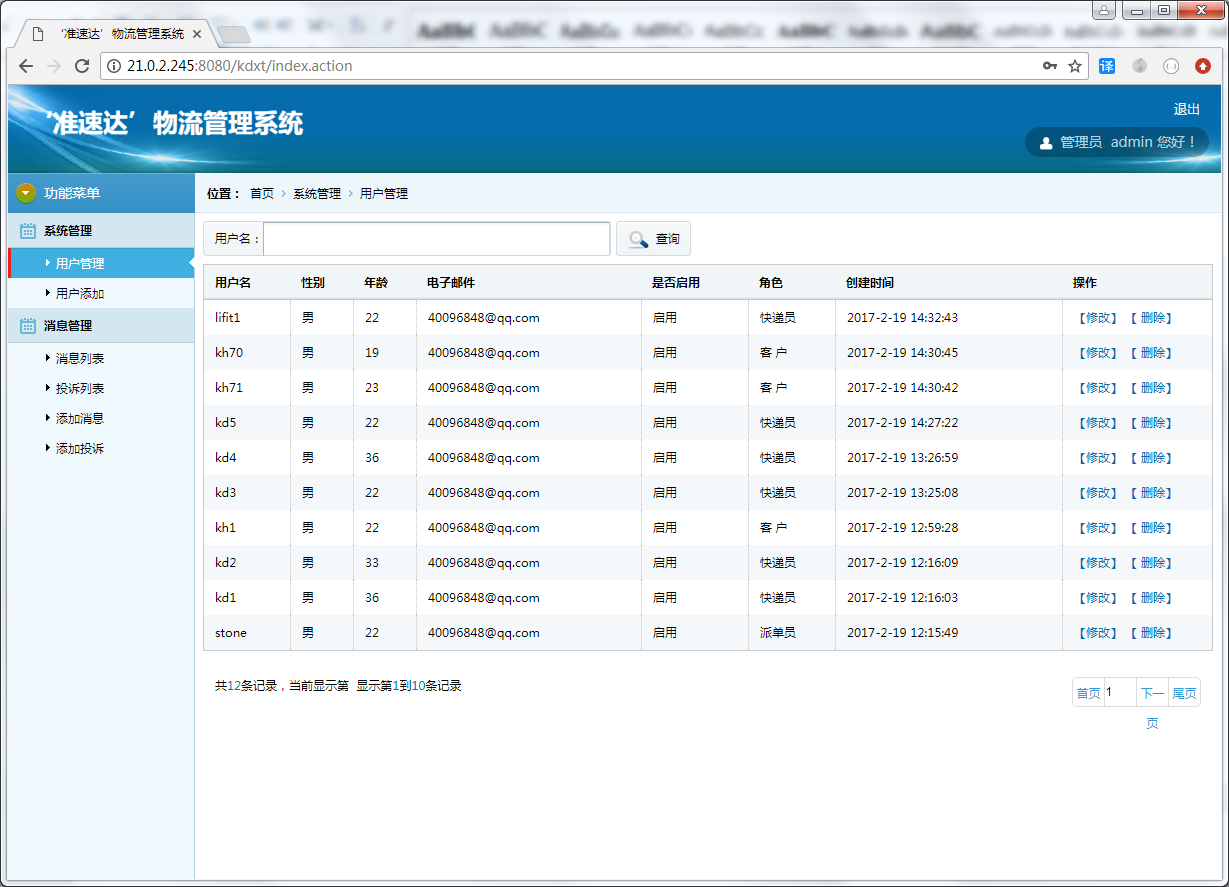Click the calendar icon beside 消息管理

pos(28,325)
